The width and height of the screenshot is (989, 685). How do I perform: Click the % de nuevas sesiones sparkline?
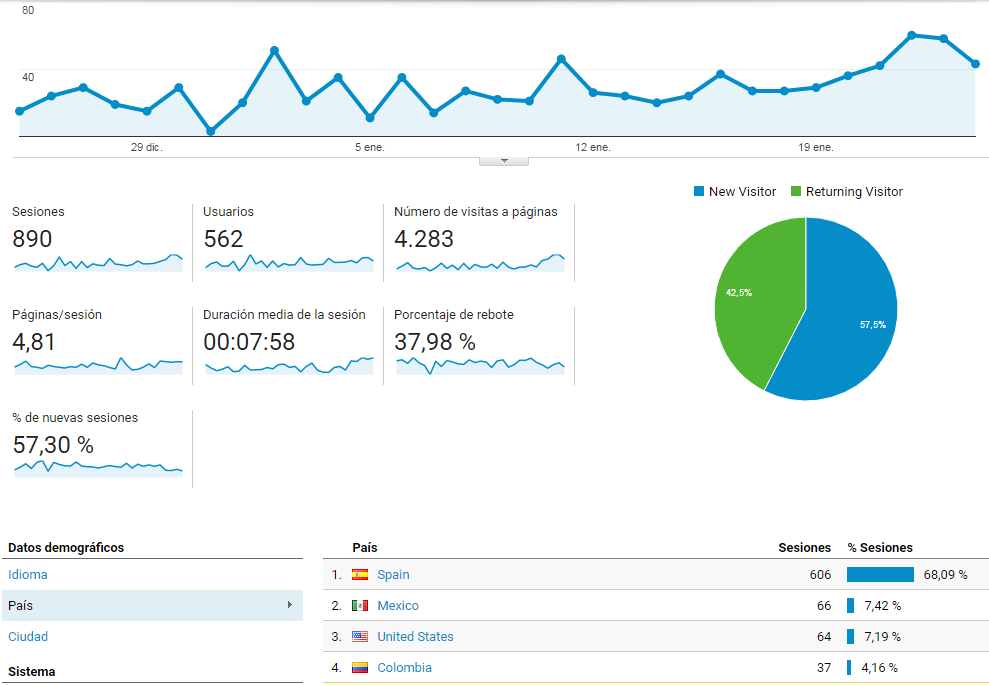(98, 469)
